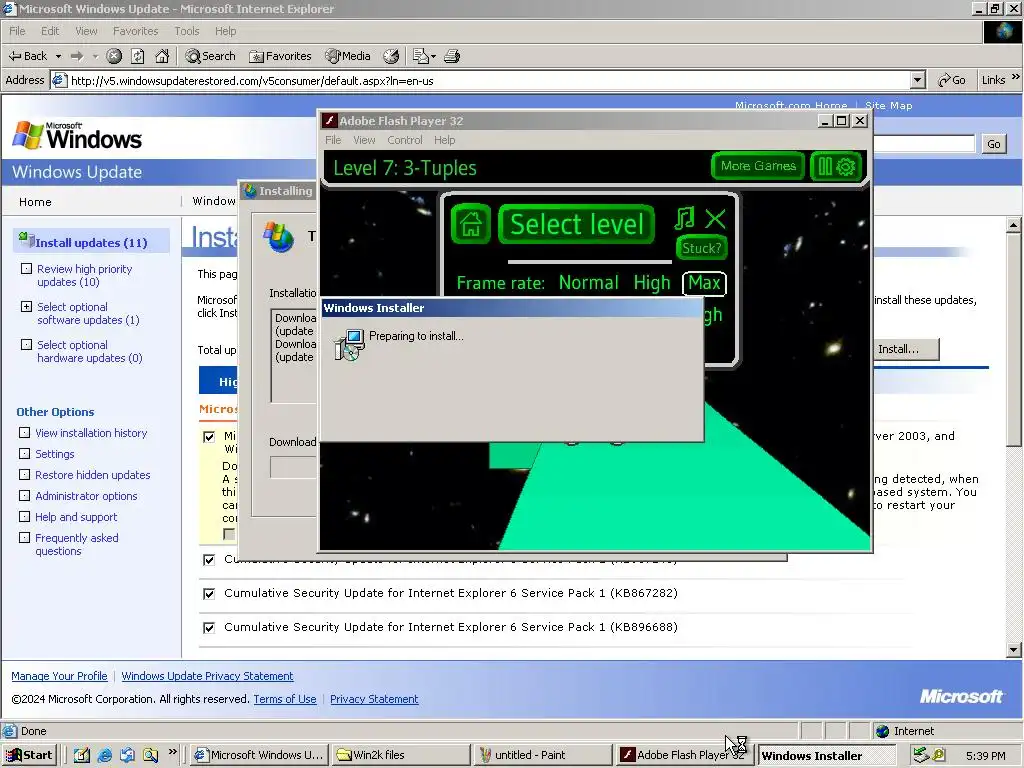Close the game menu with the X

tap(715, 218)
